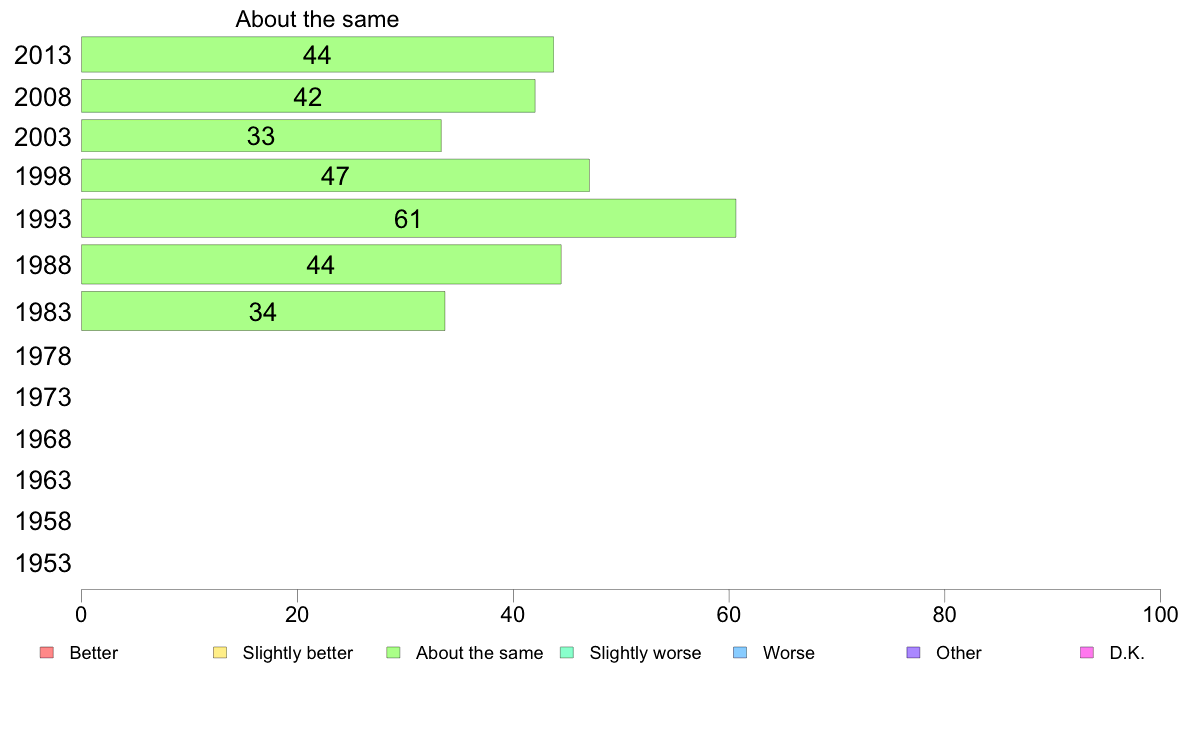Screen dimensions: 1188x736
Task: Click the 1993 bar showing 61
Action: 408,219
